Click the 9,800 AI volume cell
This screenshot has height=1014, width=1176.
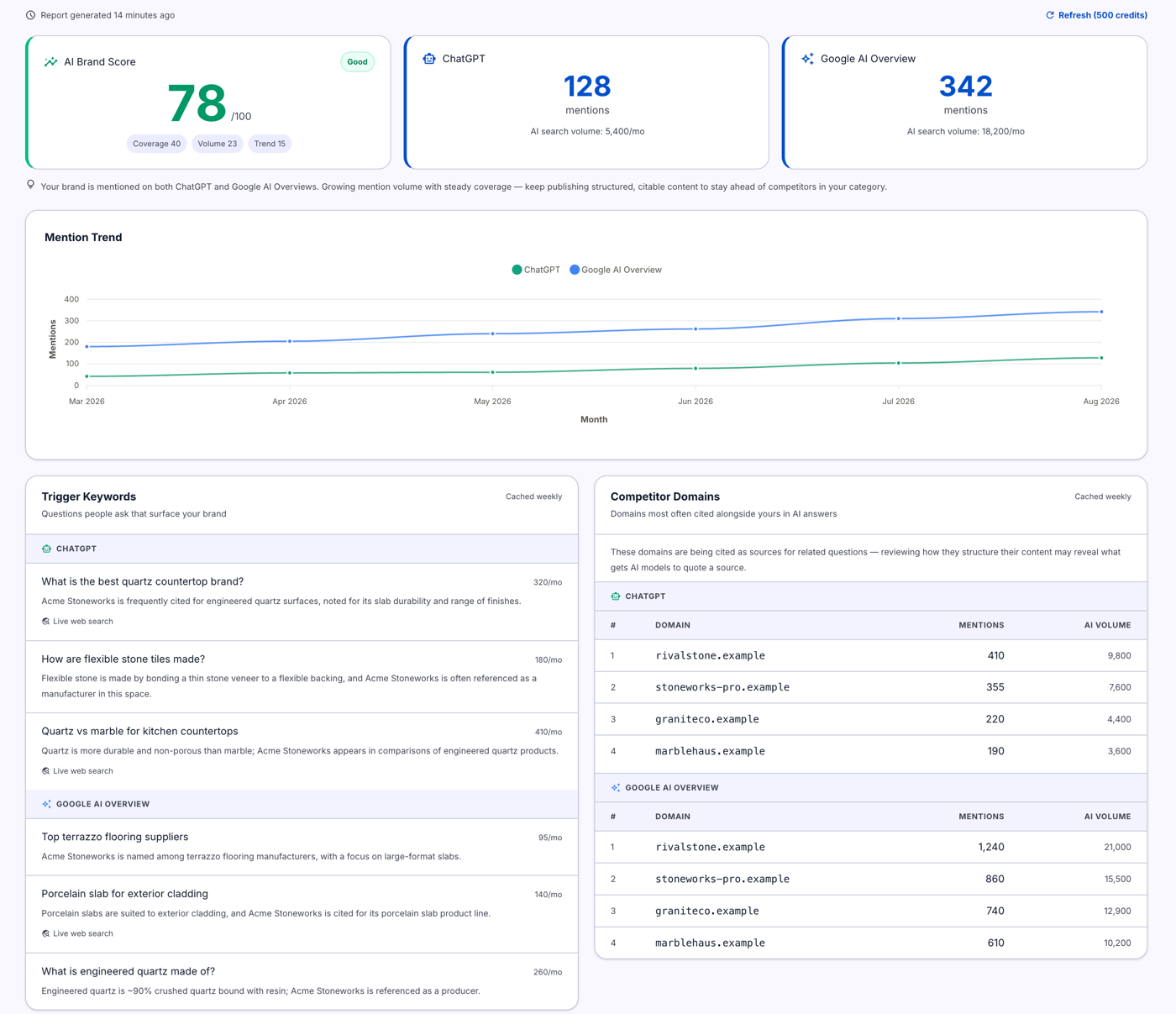point(1120,655)
